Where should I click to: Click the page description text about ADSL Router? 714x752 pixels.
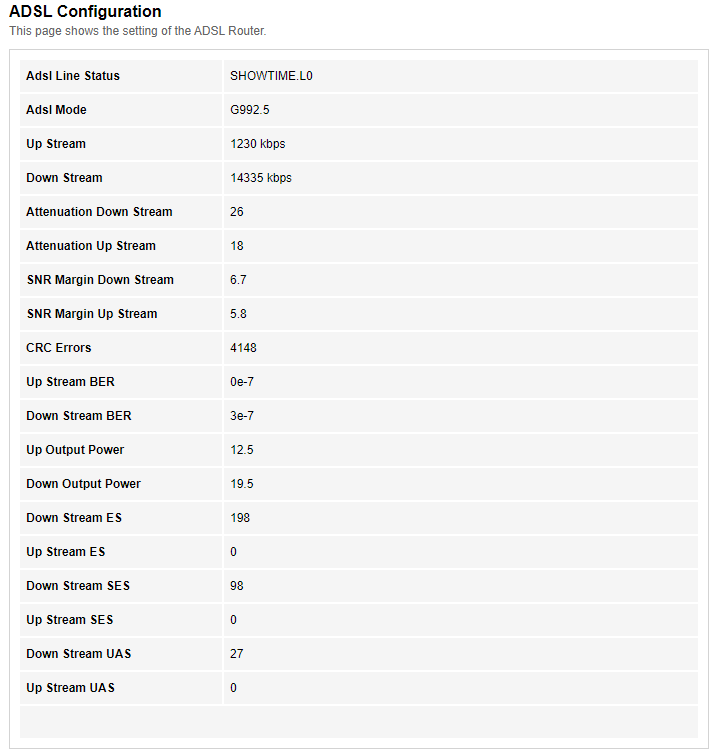coord(138,31)
